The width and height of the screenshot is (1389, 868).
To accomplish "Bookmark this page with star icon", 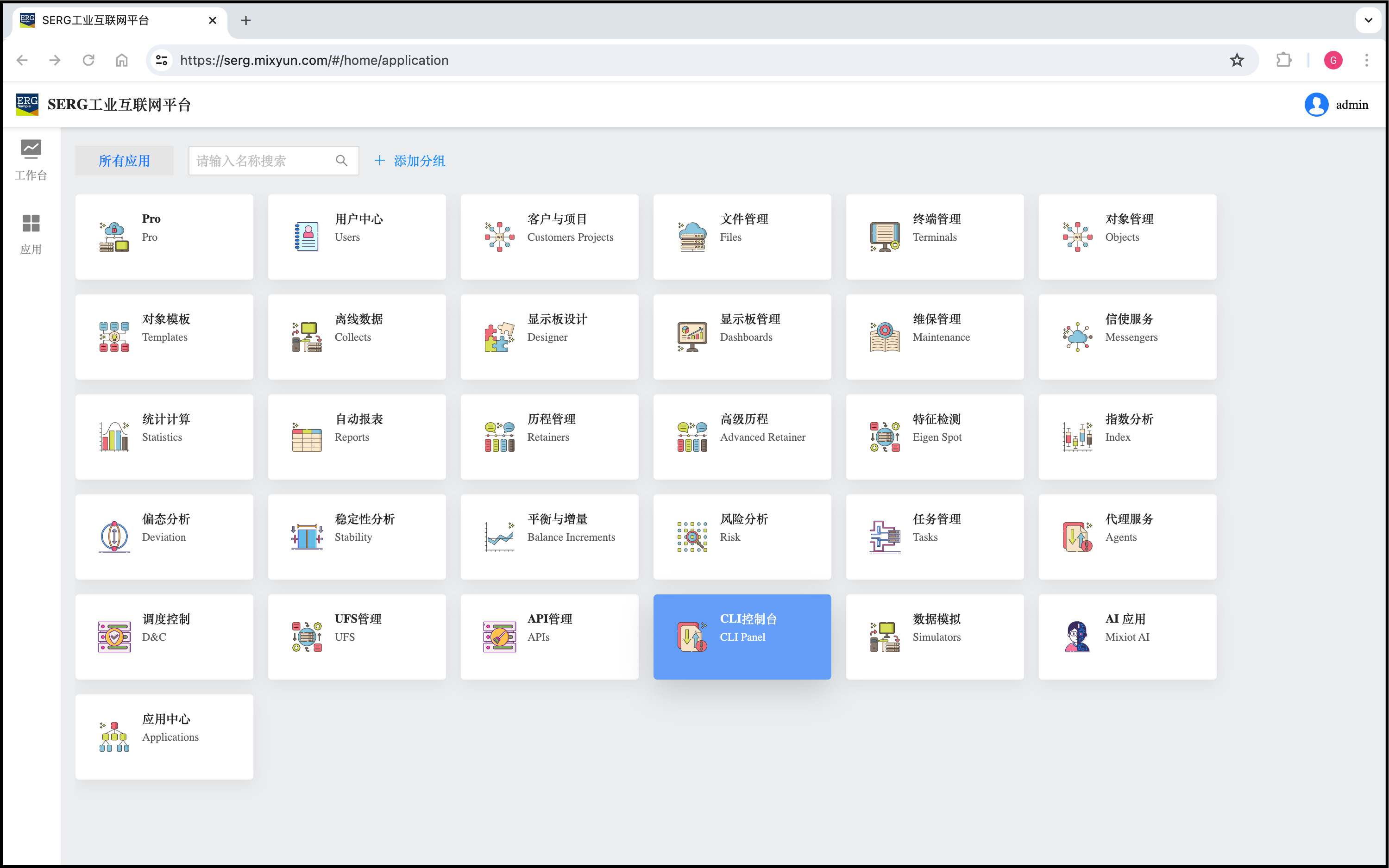I will pyautogui.click(x=1236, y=60).
